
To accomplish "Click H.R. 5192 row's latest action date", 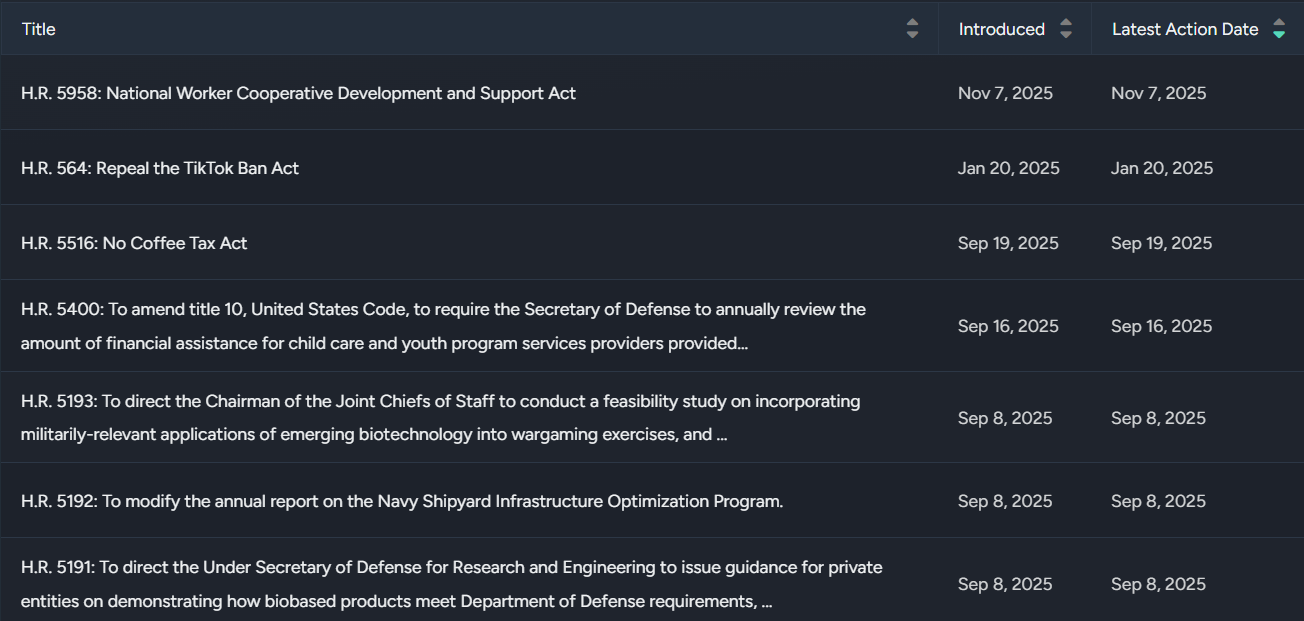I will 1158,501.
